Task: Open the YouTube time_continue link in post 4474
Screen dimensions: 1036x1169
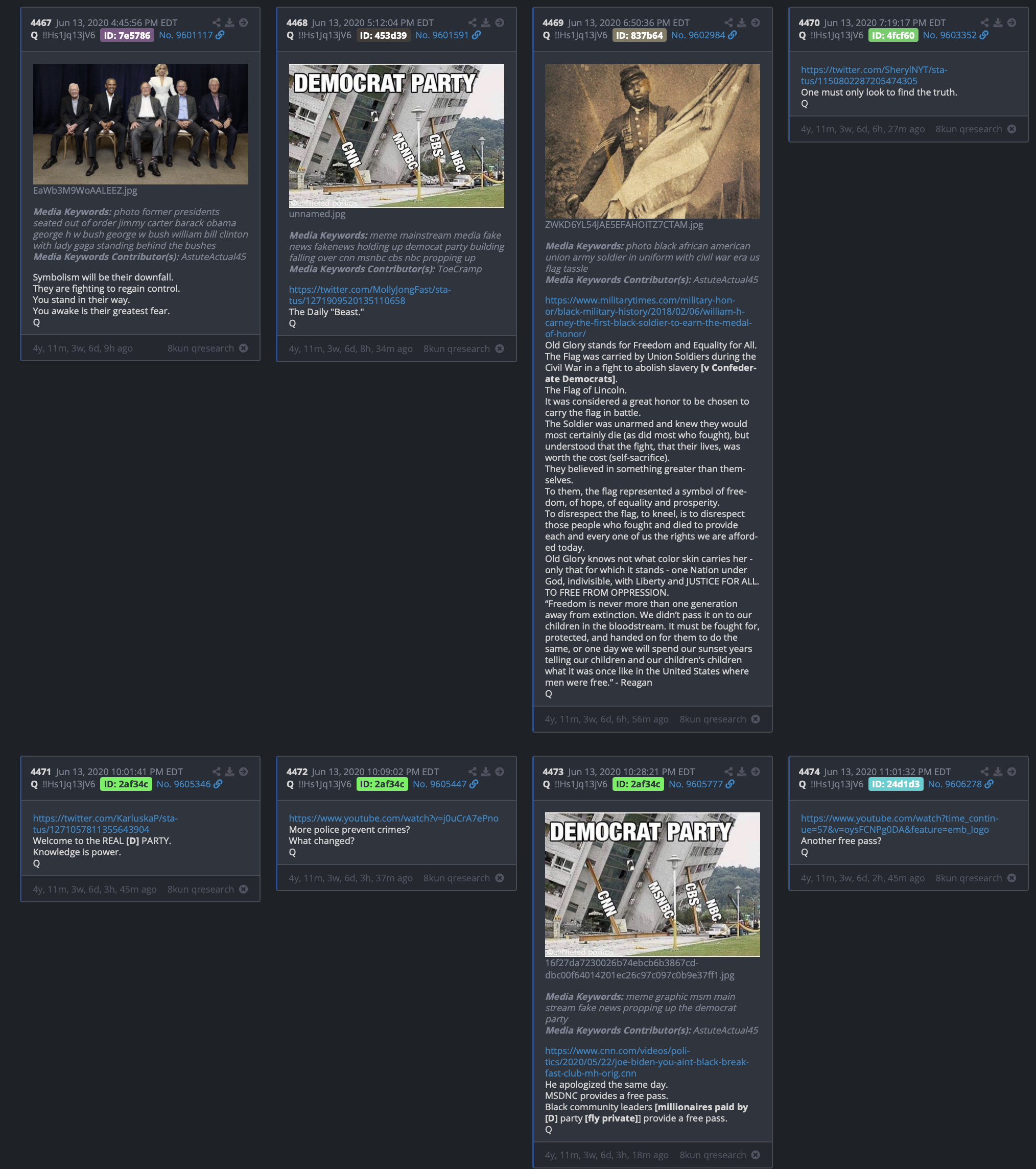Action: coord(900,824)
